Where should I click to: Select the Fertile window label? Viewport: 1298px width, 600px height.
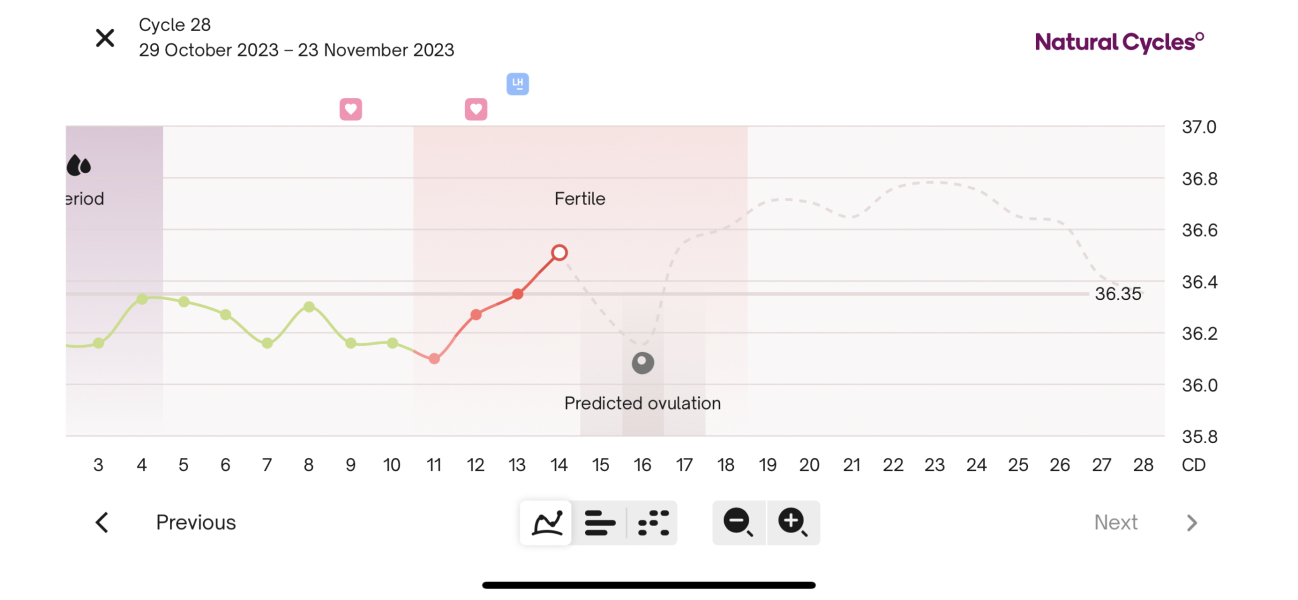click(x=580, y=198)
